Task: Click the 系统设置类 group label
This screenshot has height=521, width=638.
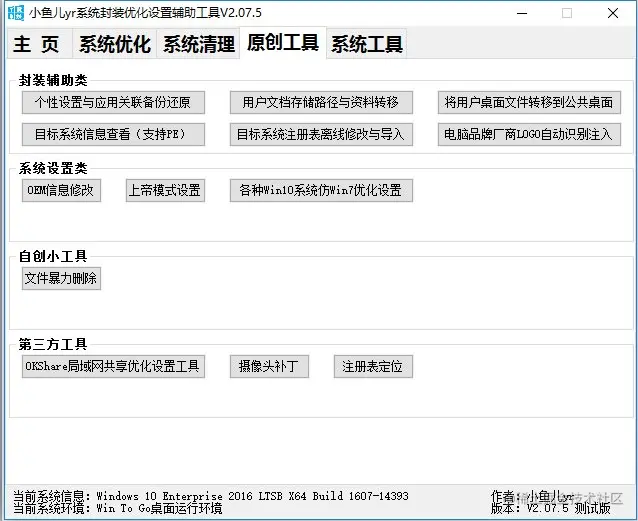Action: click(x=53, y=168)
